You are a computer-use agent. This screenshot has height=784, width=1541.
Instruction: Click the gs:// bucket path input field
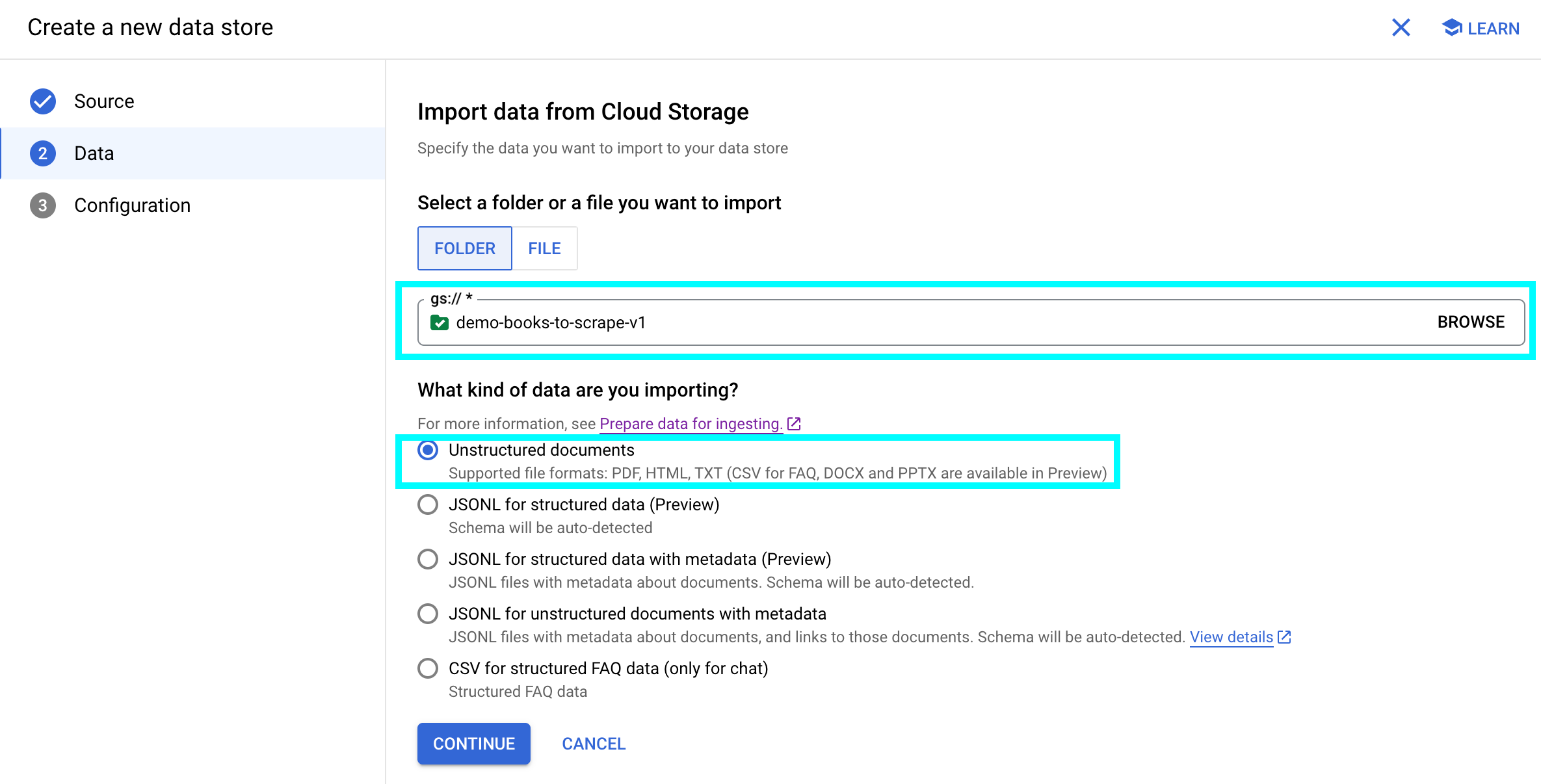(x=910, y=322)
